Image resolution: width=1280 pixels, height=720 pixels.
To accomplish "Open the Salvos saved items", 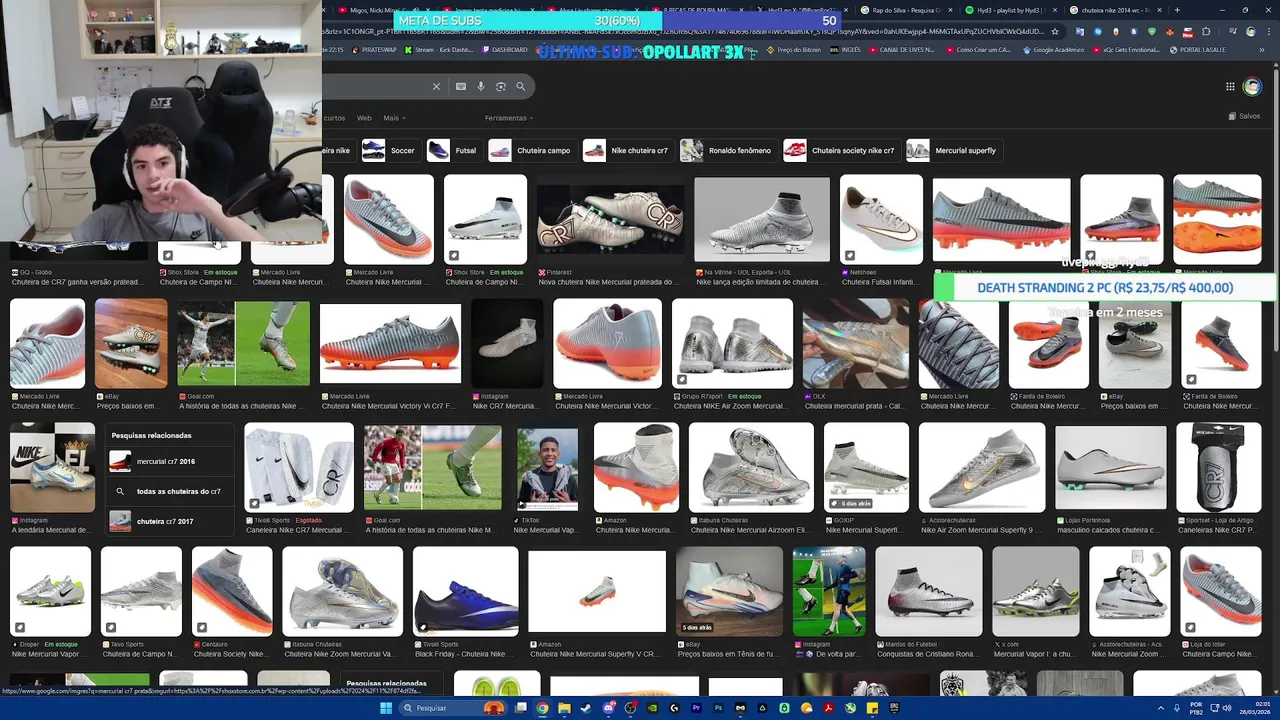I will 1244,116.
